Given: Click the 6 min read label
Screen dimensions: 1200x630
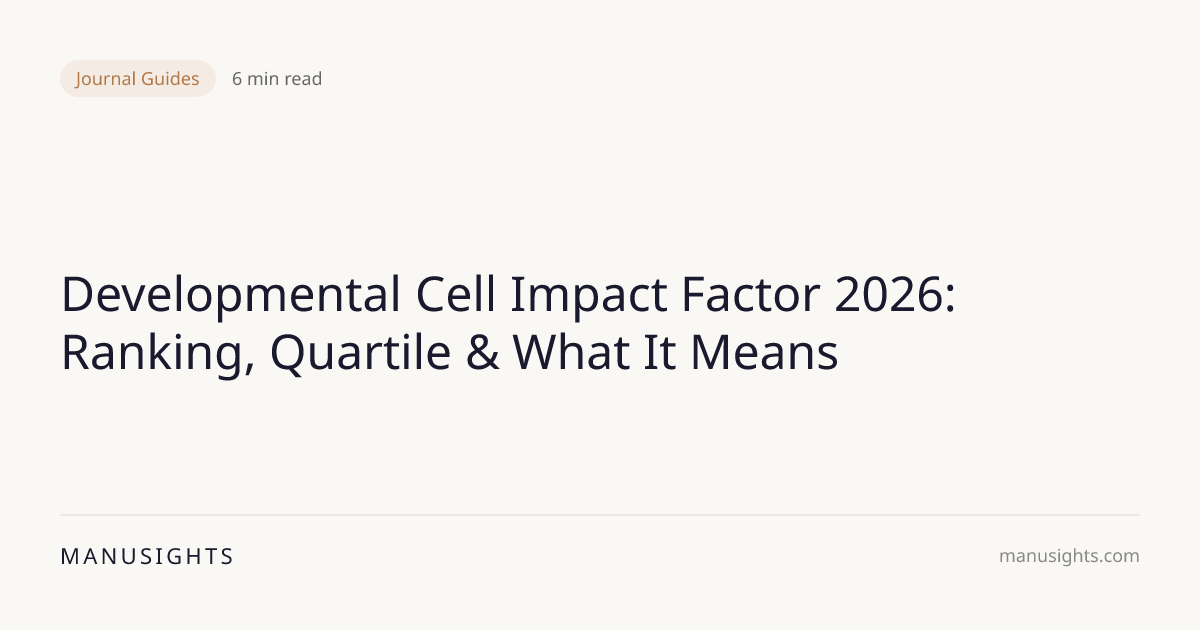Looking at the screenshot, I should [x=277, y=79].
